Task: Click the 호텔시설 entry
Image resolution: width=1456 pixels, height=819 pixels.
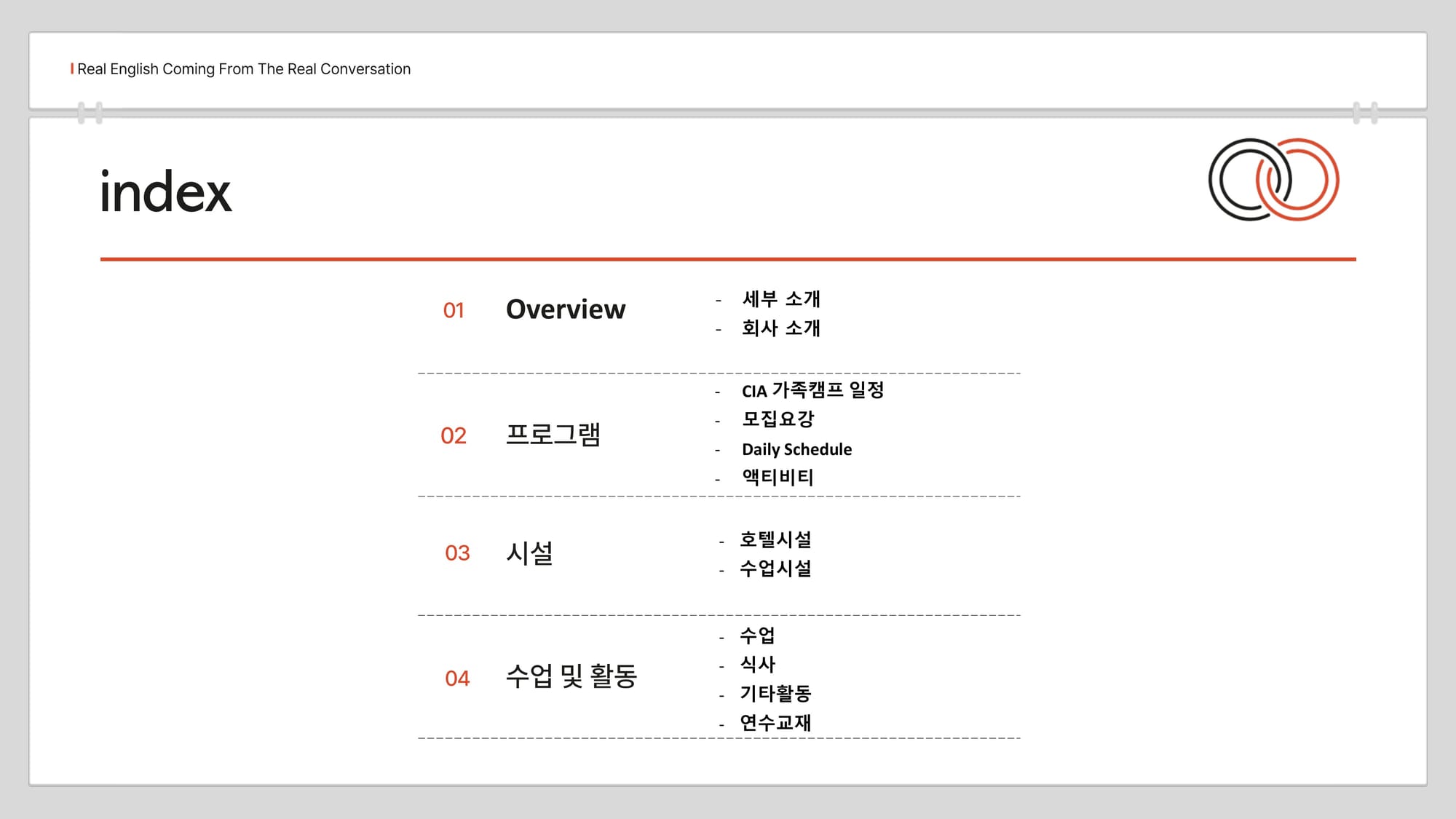Action: [775, 540]
